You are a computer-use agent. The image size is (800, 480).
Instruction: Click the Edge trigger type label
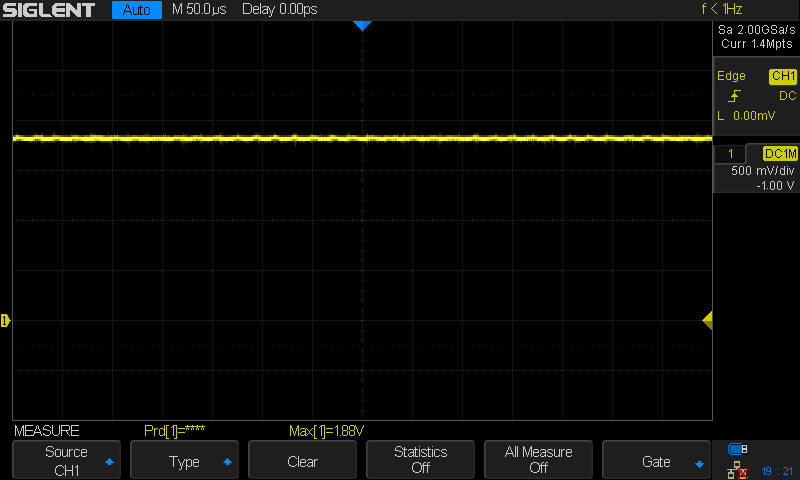click(731, 76)
